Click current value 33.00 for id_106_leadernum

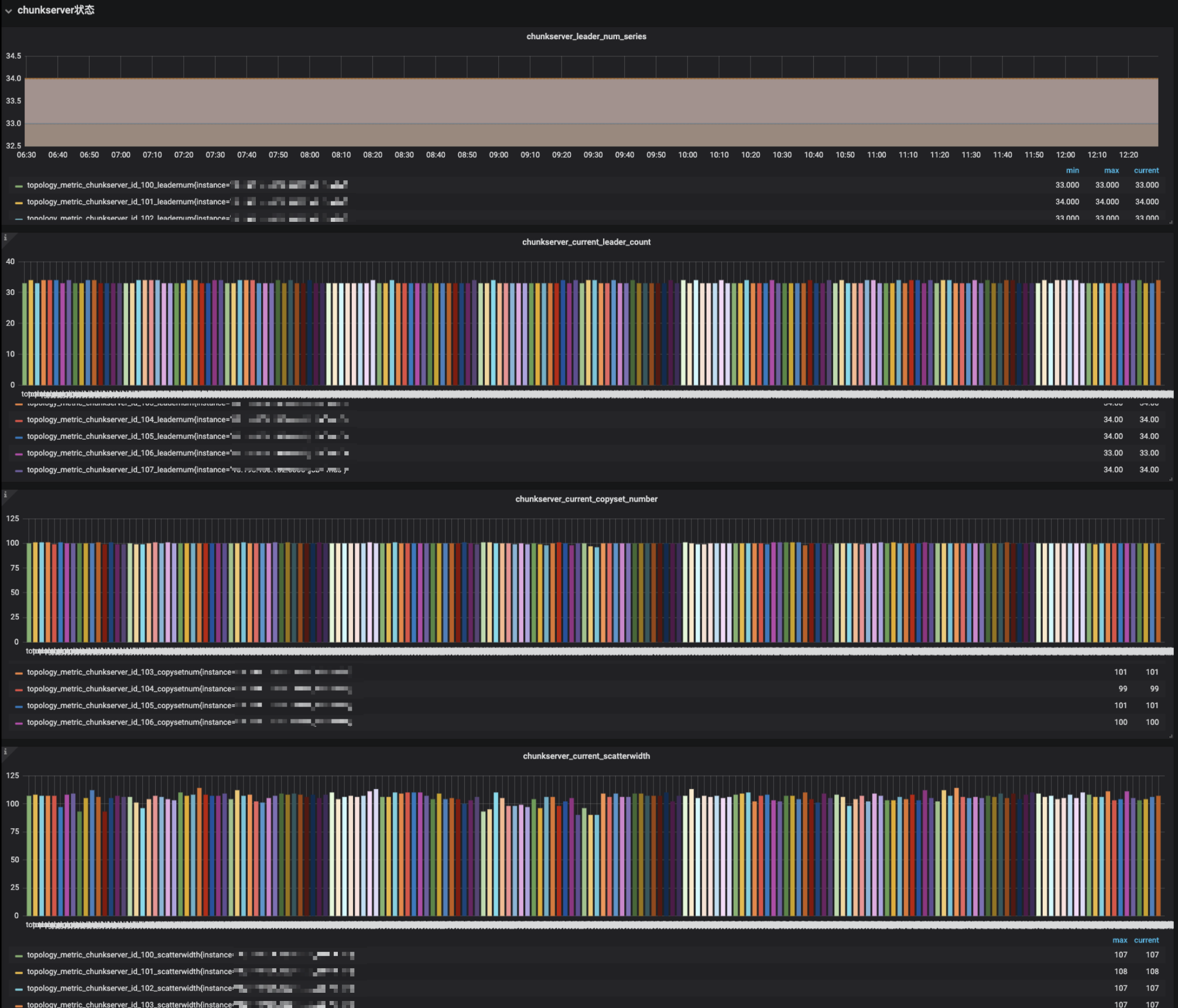tap(1149, 453)
